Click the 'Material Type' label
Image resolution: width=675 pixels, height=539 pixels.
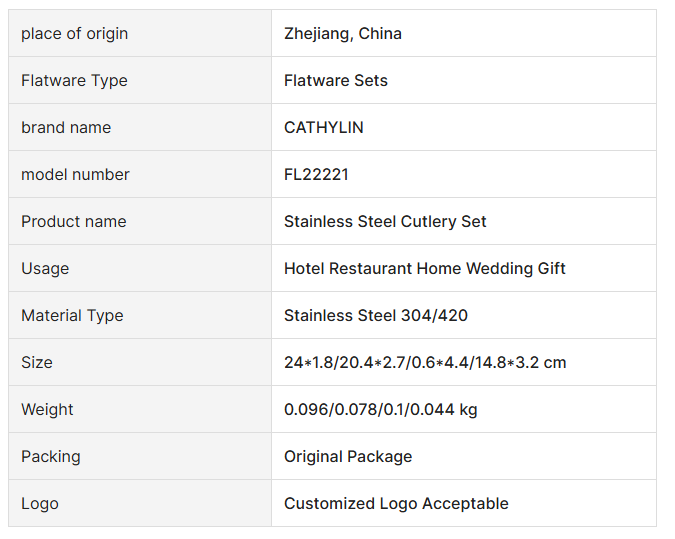click(x=72, y=316)
